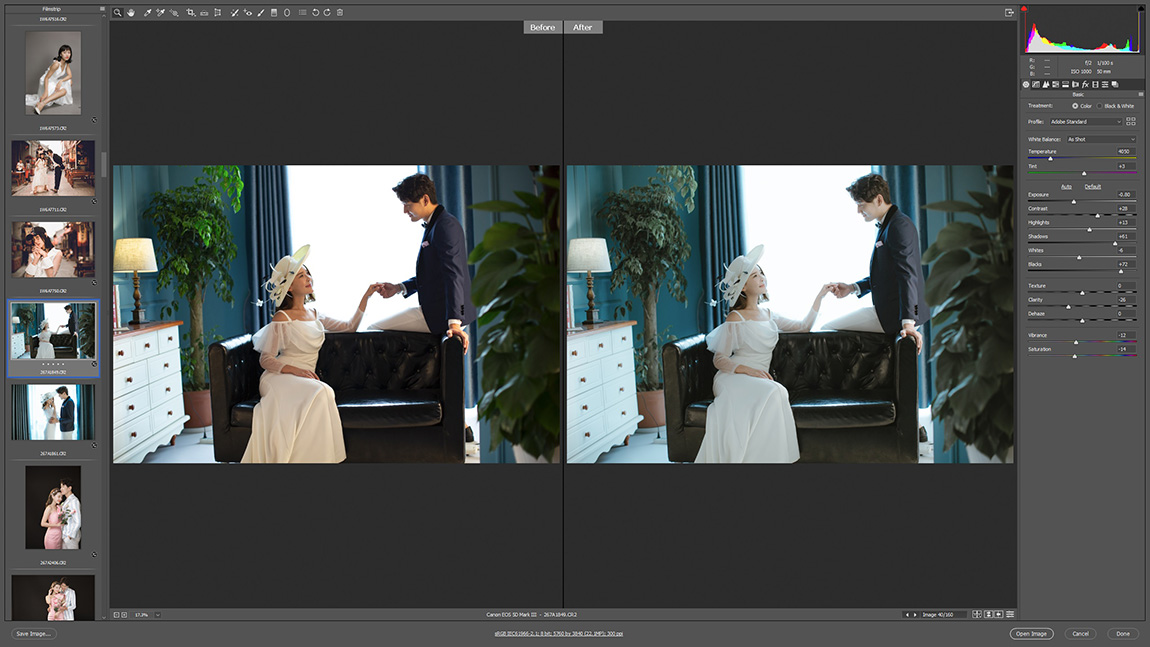Select the Zoom tool in the toolbar
Screen dimensions: 1150x647
(x=117, y=12)
